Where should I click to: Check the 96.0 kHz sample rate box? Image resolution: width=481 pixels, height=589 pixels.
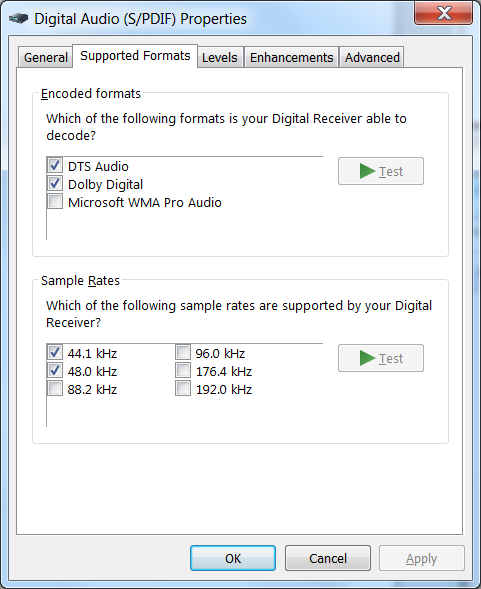pyautogui.click(x=183, y=352)
